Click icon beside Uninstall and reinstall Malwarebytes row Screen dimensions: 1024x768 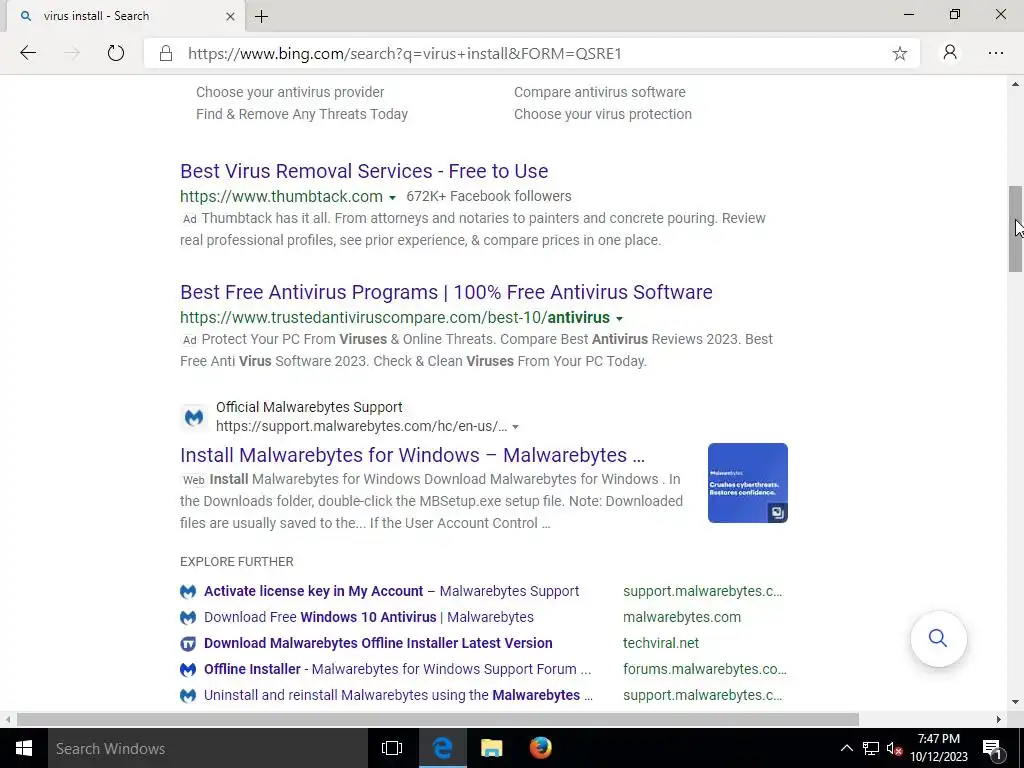tap(188, 696)
